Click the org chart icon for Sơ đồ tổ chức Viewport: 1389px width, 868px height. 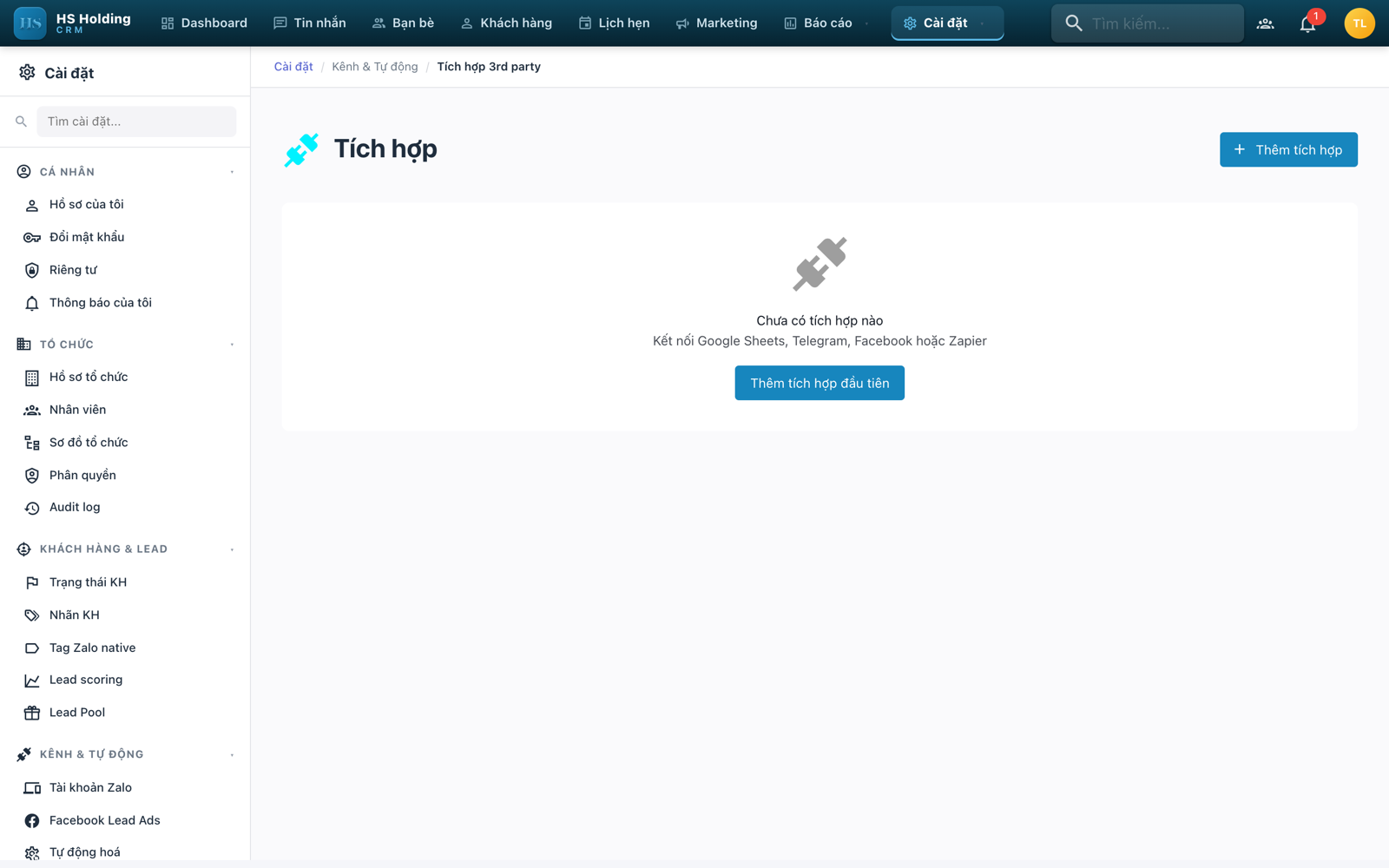click(x=32, y=443)
